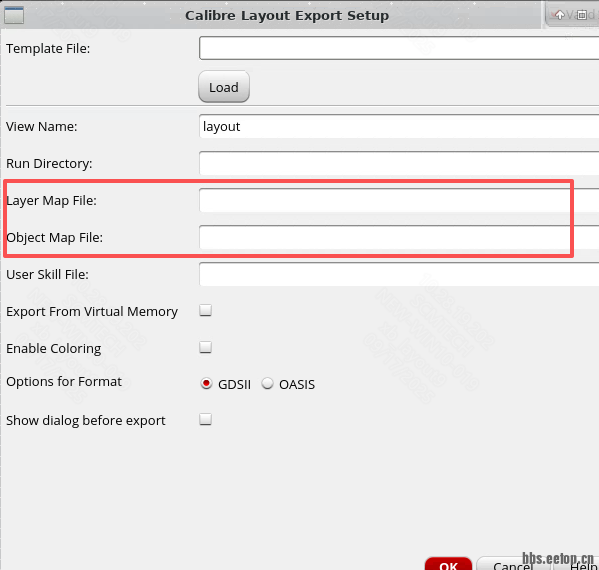The height and width of the screenshot is (570, 599).
Task: Focus the Run Directory input field
Action: 399,163
